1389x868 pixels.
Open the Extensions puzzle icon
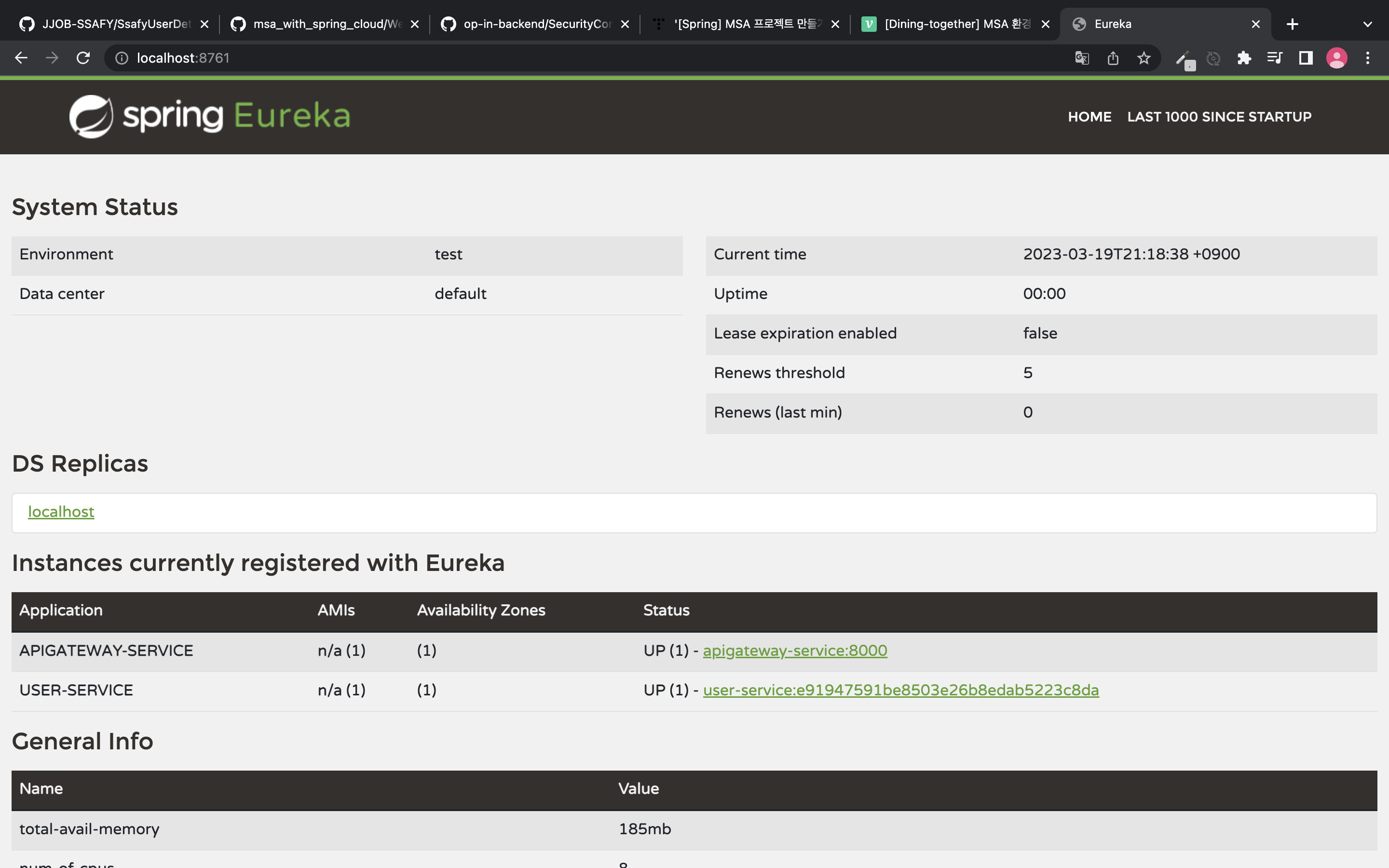[x=1244, y=58]
